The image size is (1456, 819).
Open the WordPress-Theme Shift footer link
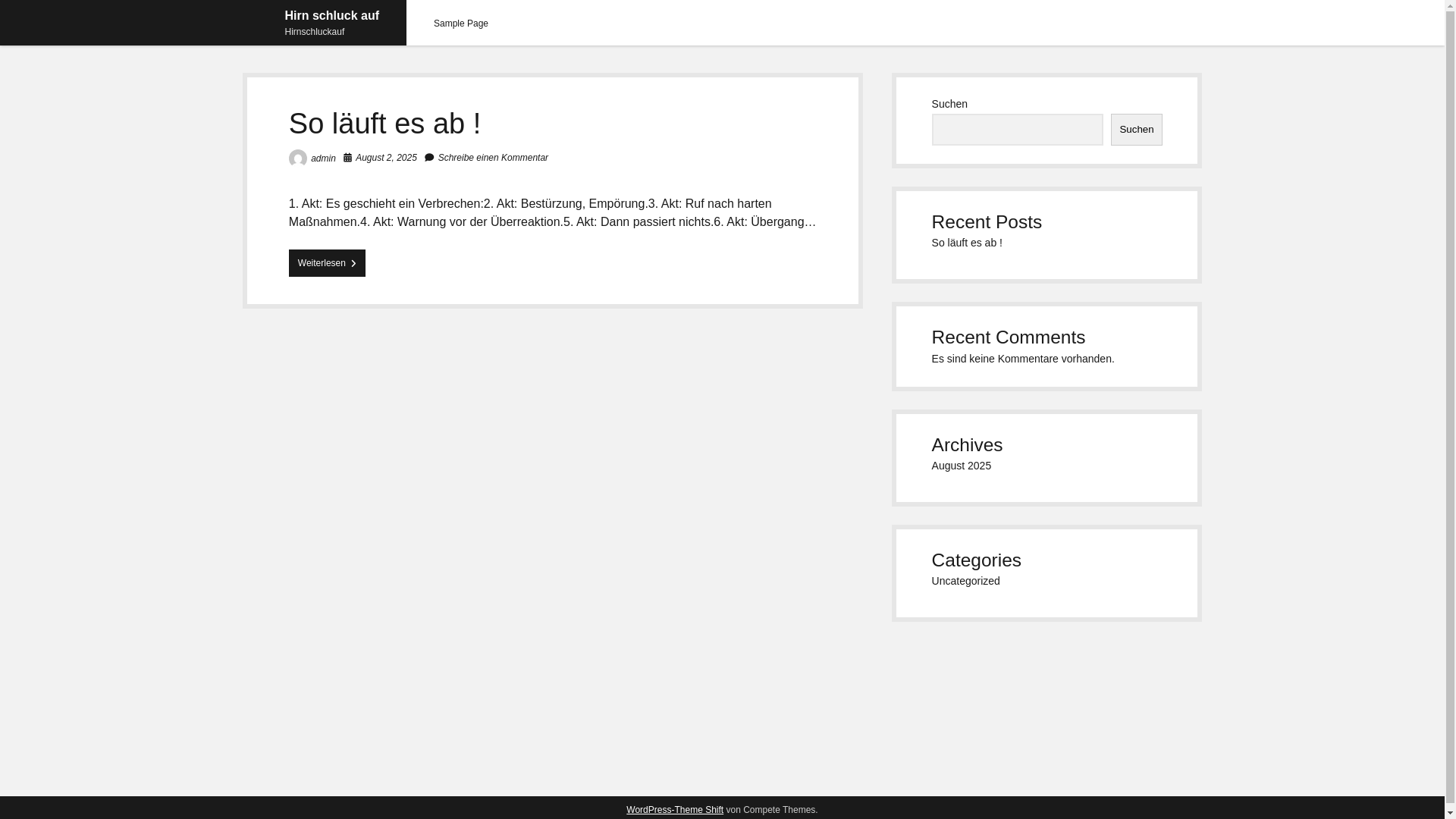tap(674, 810)
